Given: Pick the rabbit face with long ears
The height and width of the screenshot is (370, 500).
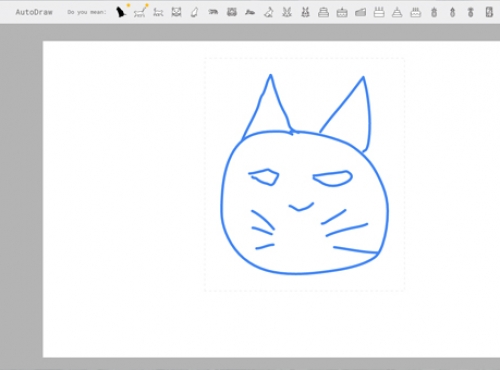Looking at the screenshot, I should (287, 13).
